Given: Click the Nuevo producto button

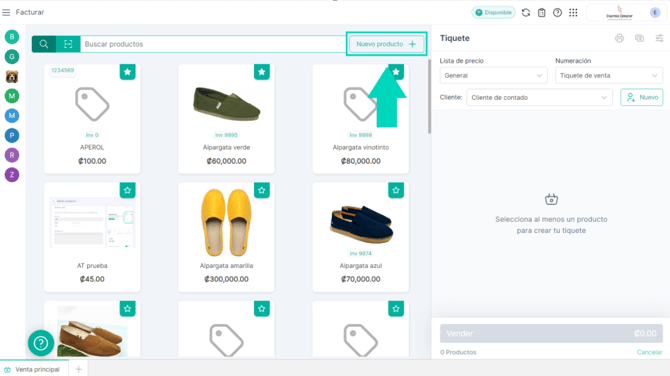Looking at the screenshot, I should (386, 44).
